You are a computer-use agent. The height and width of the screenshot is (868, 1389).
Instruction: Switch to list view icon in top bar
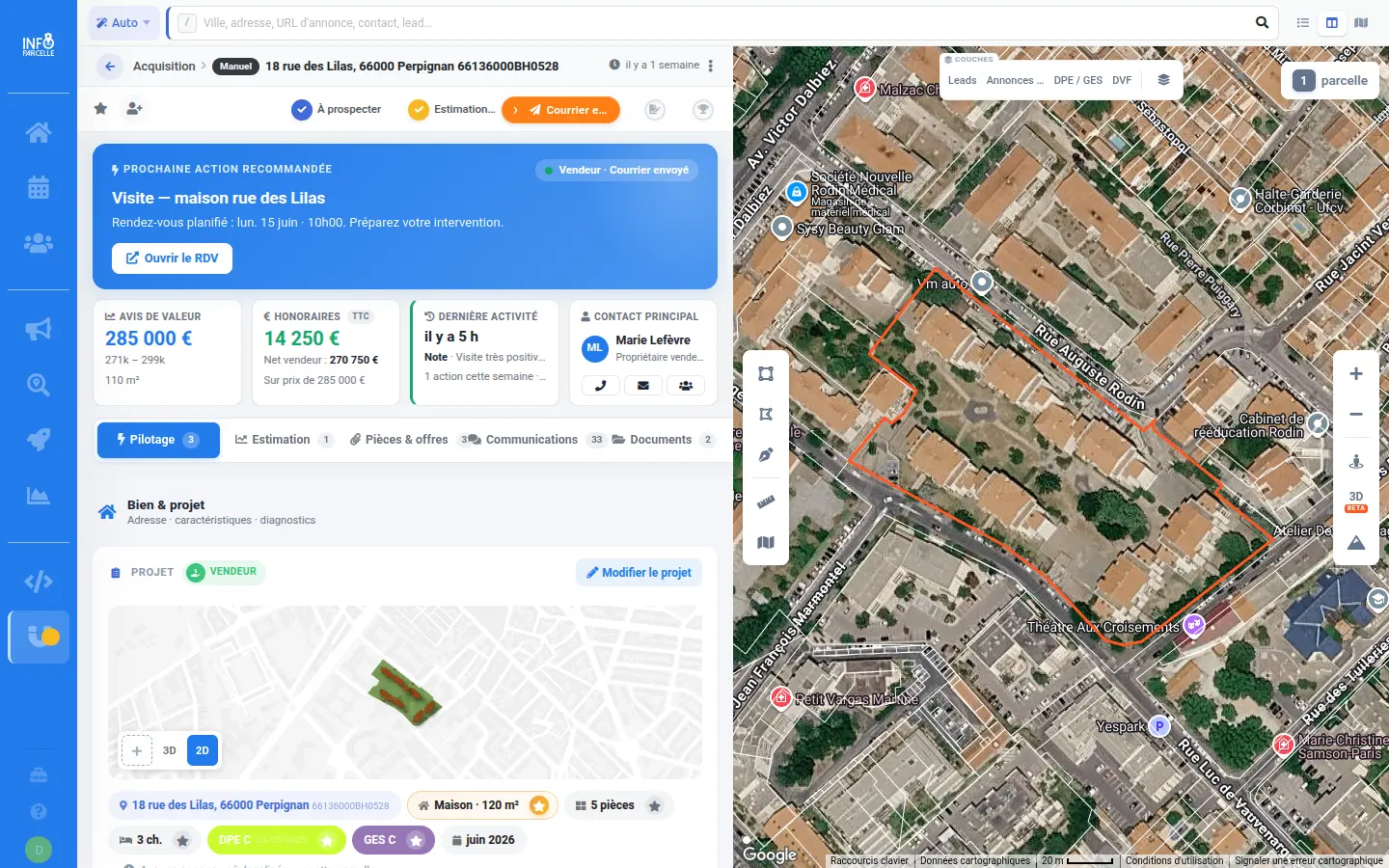coord(1303,22)
